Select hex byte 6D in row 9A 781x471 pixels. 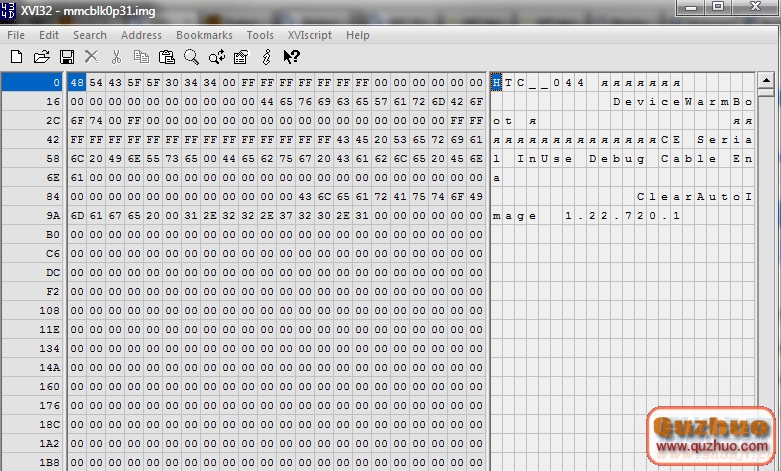tap(77, 216)
